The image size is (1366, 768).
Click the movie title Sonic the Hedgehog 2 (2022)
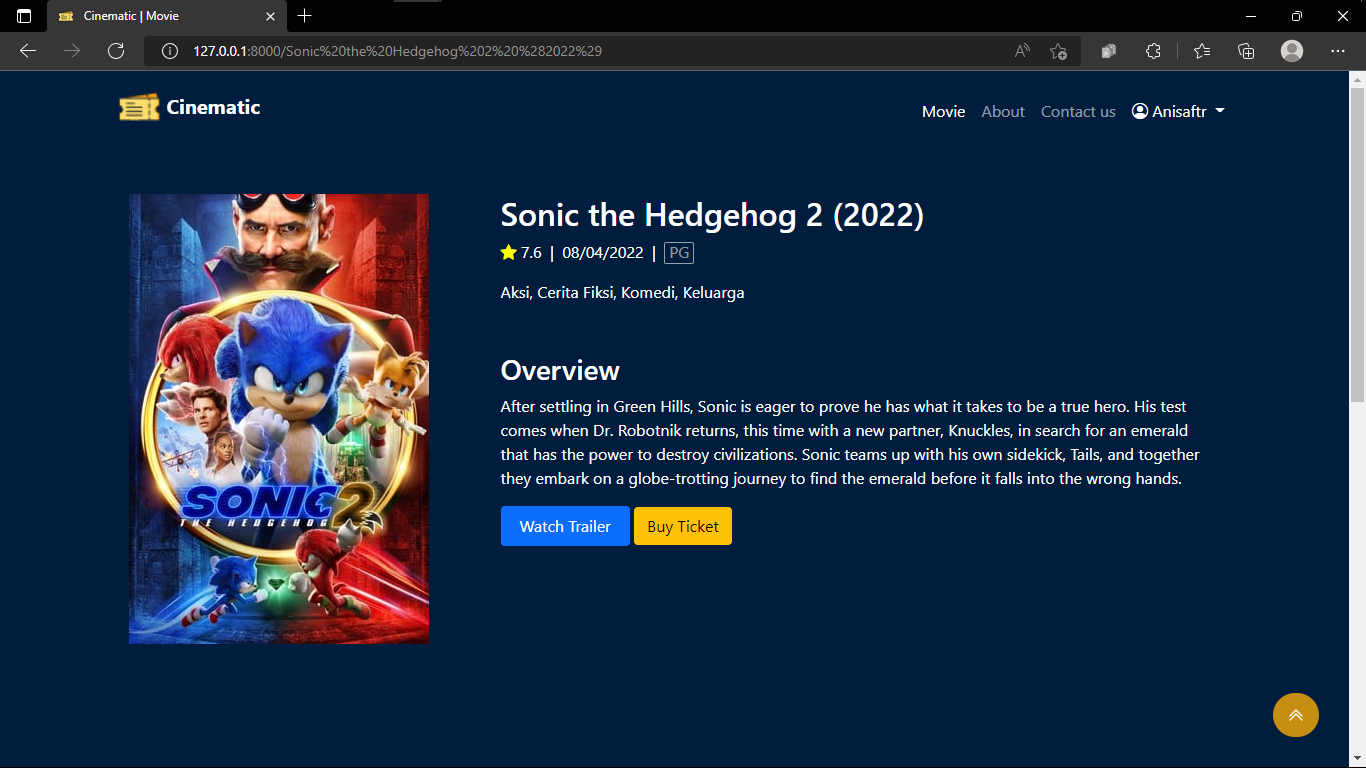point(712,215)
